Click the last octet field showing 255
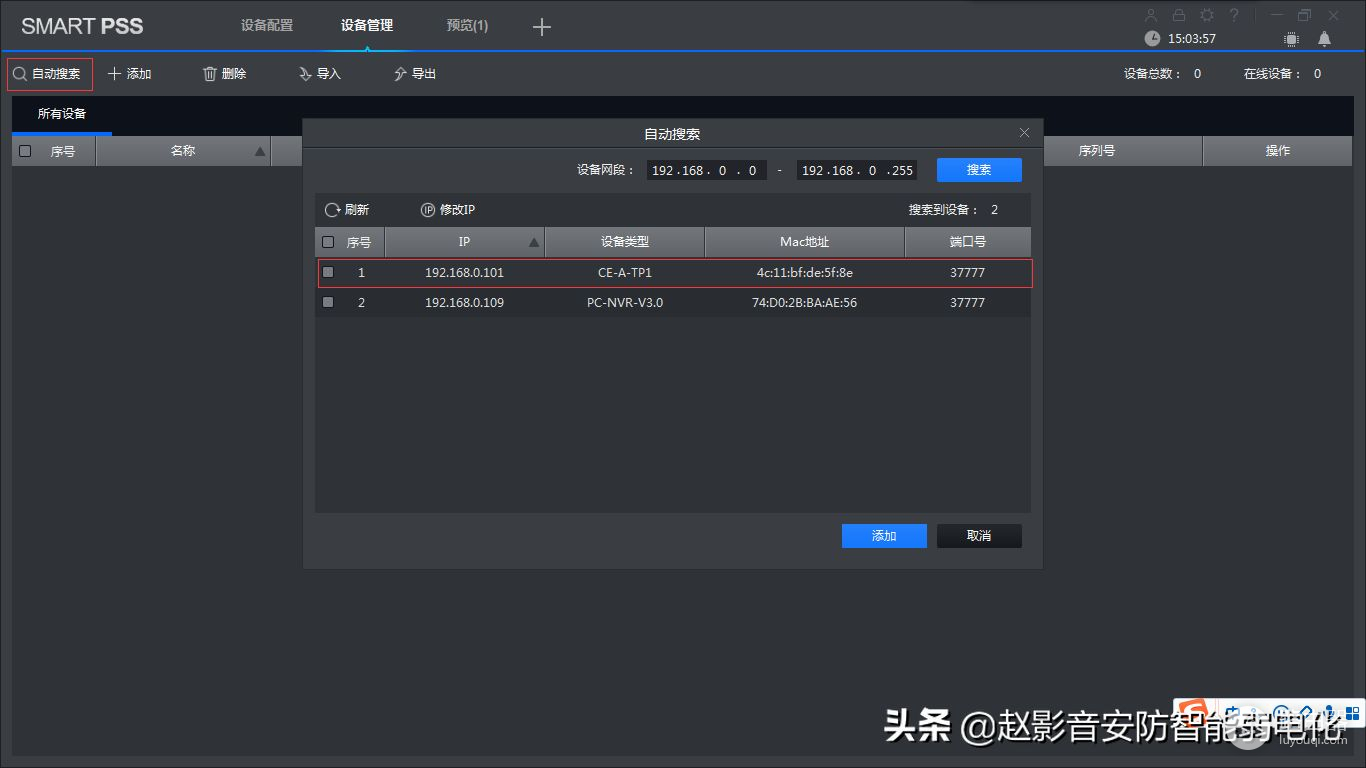Screen dimensions: 1366x768 pos(901,170)
